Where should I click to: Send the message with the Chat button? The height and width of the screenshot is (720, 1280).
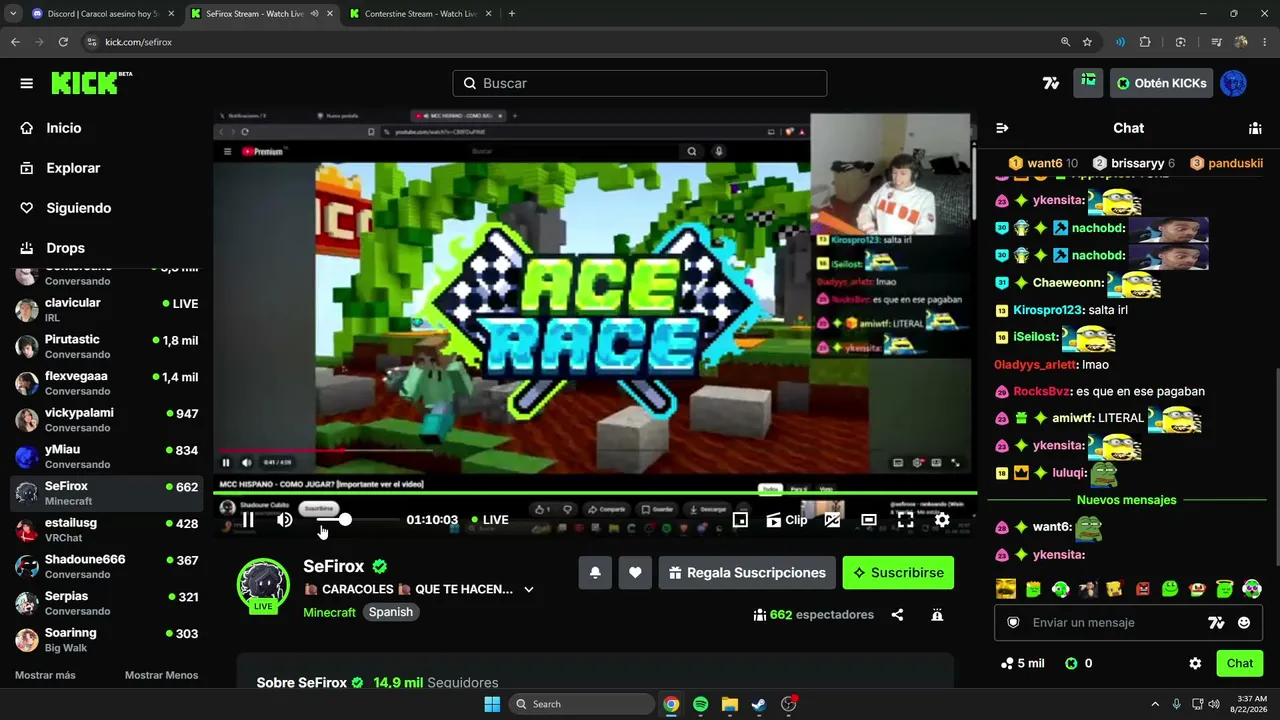[x=1240, y=663]
